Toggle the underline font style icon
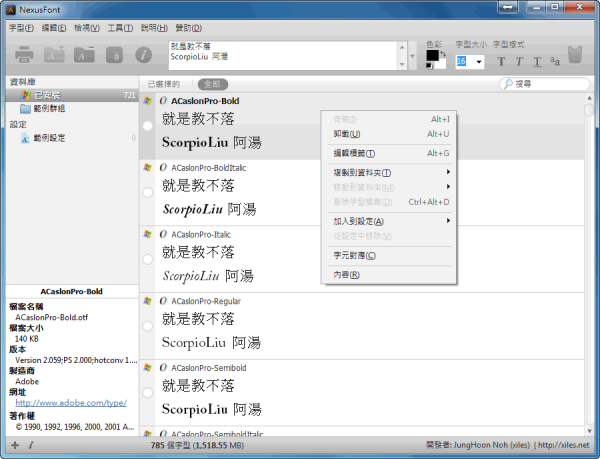The width and height of the screenshot is (600, 459). (537, 62)
